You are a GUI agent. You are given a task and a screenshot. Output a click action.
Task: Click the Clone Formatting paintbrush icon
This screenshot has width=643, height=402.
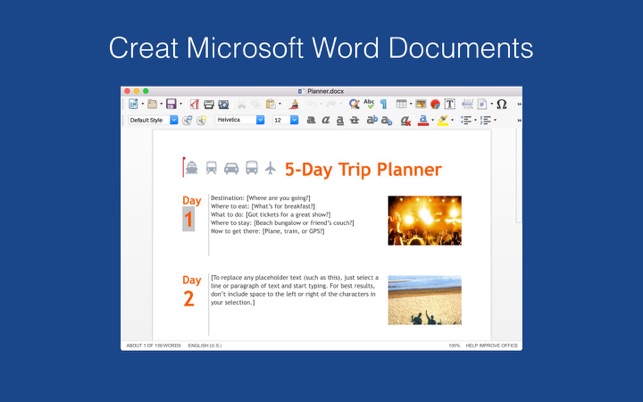pos(294,104)
